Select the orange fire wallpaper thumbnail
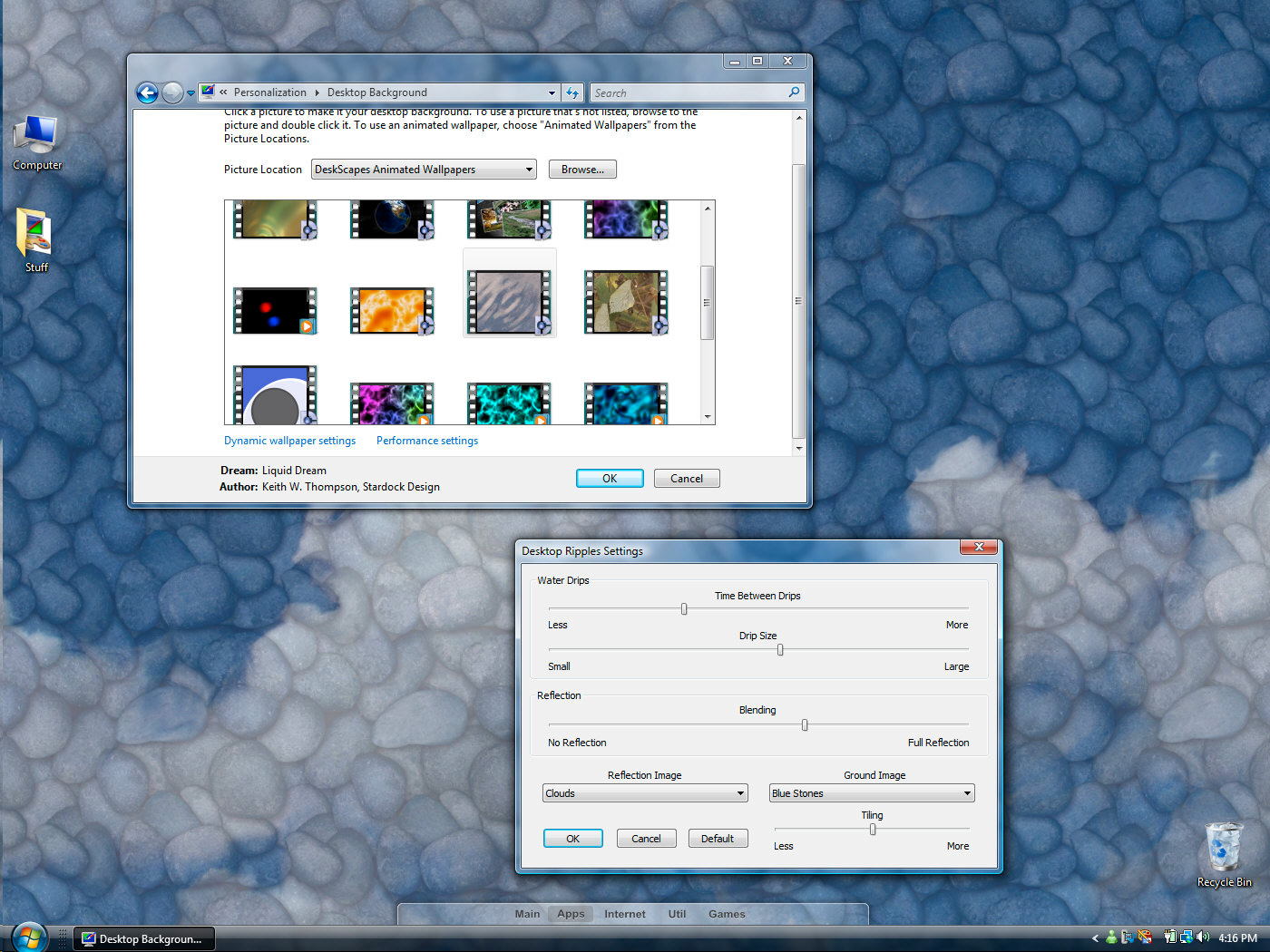 click(392, 311)
